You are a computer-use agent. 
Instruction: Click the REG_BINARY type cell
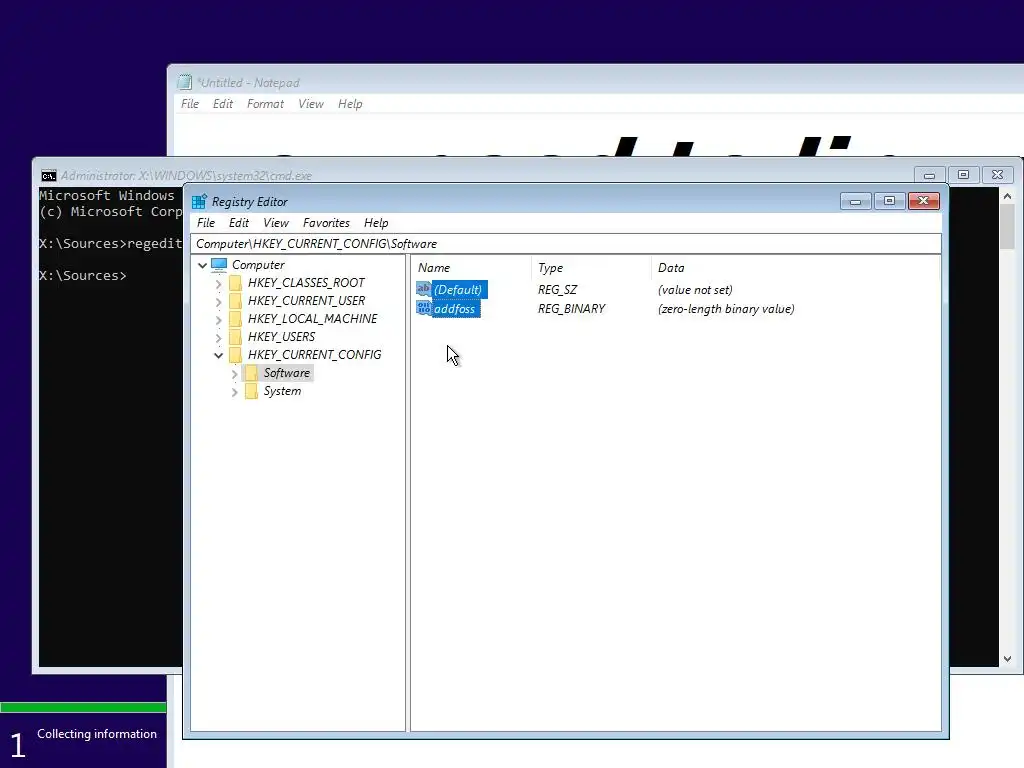click(571, 309)
